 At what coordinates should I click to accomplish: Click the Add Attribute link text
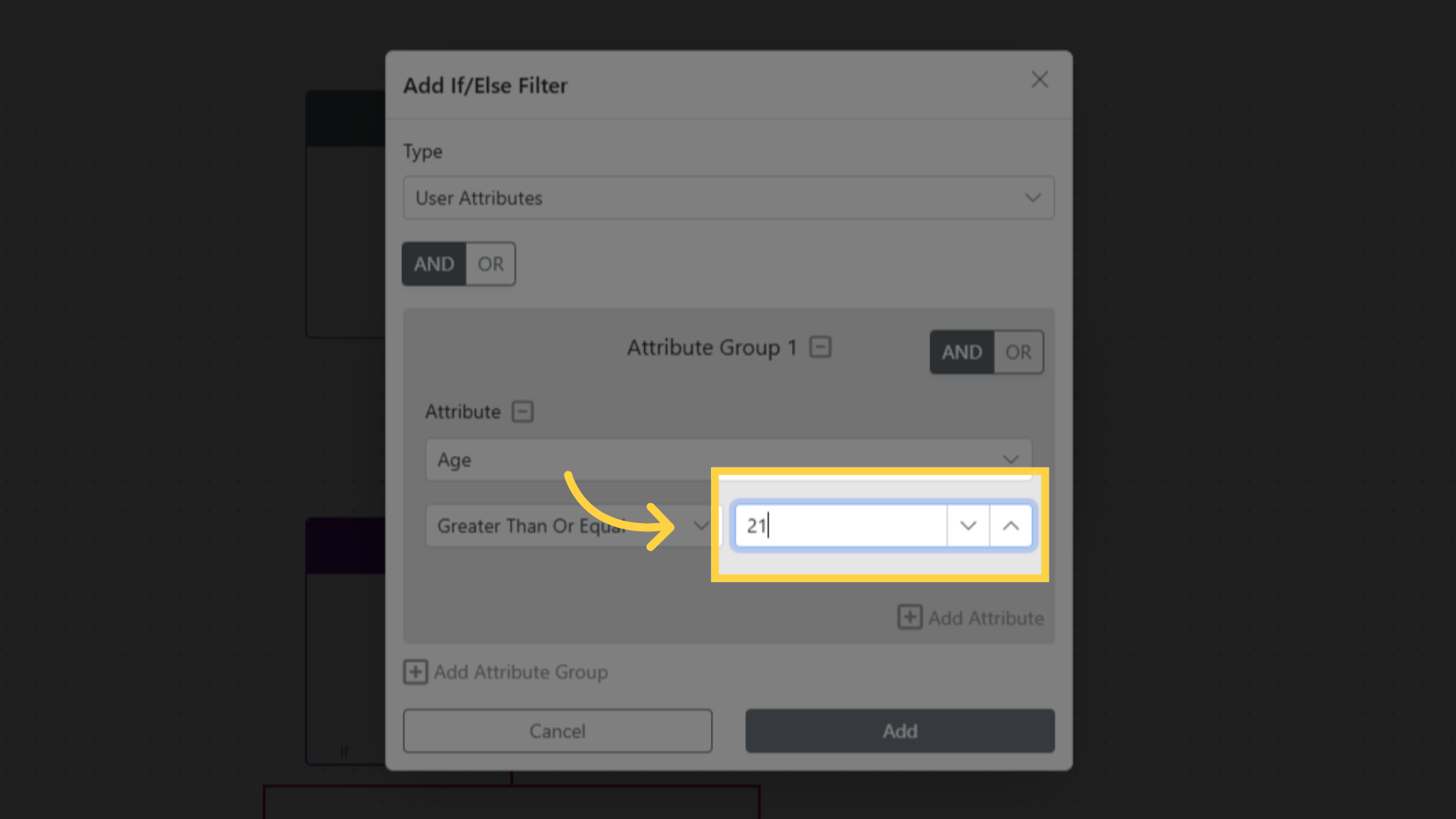[986, 618]
